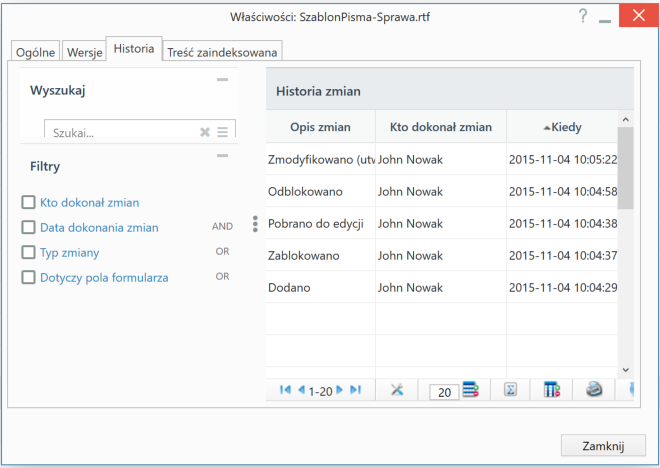Tick the 'Data dokonania zmian' checkbox
Screen dimensions: 660x468
coord(28,227)
